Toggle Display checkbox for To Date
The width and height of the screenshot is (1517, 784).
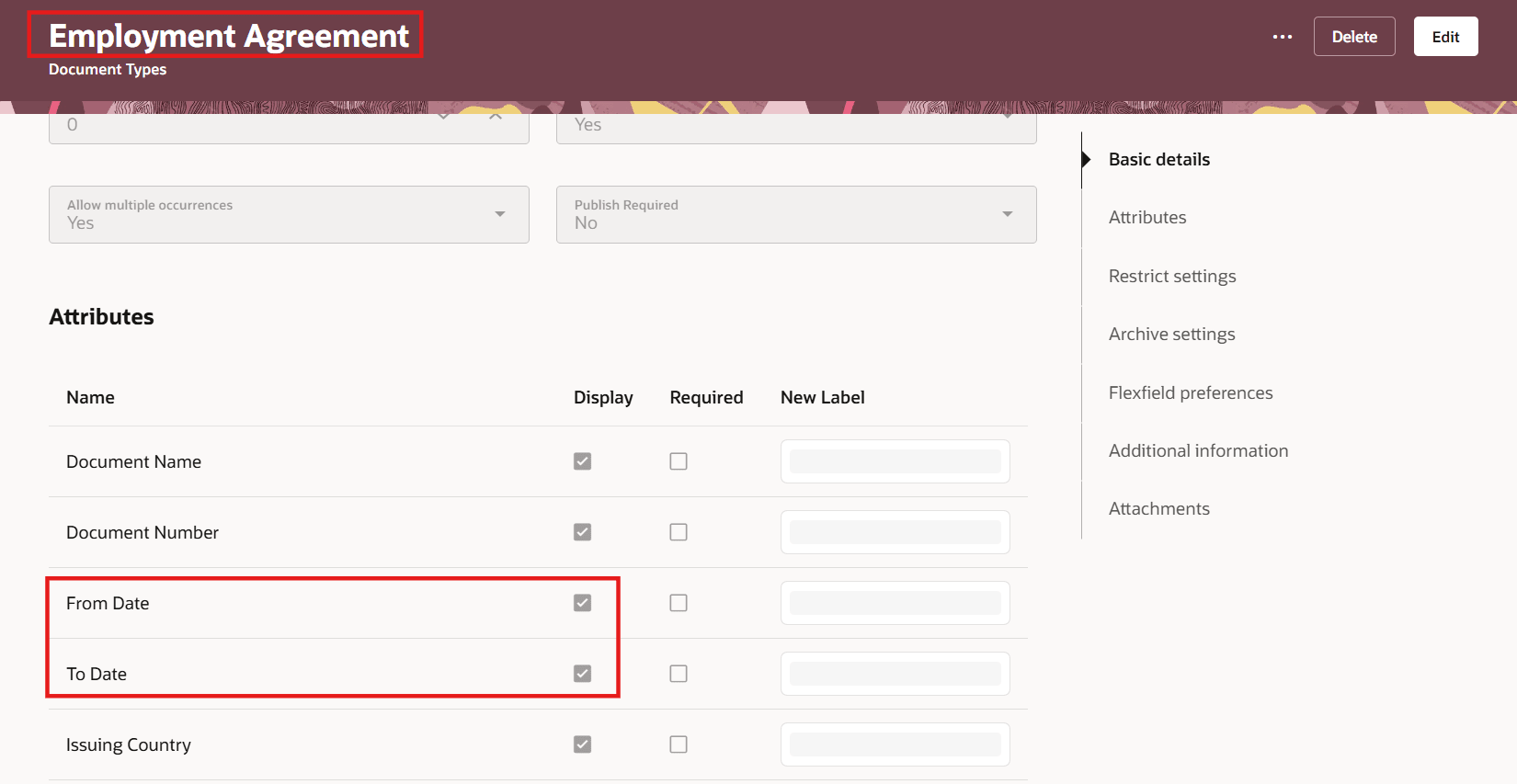(582, 674)
